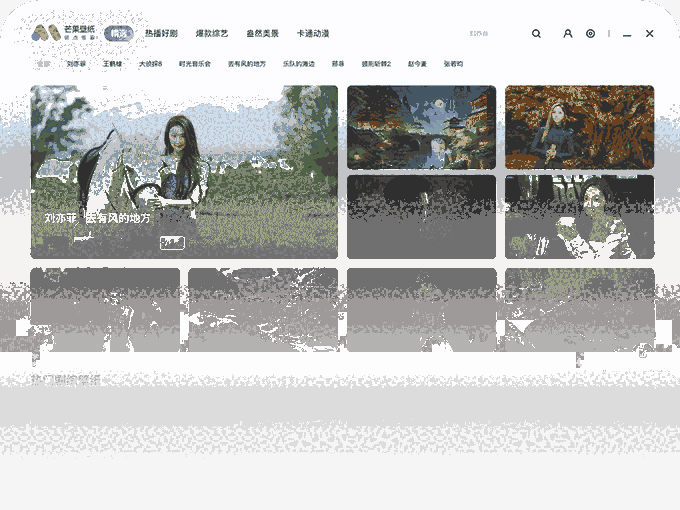Switch to the 热播好剧 tab
The image size is (680, 510).
pyautogui.click(x=161, y=33)
